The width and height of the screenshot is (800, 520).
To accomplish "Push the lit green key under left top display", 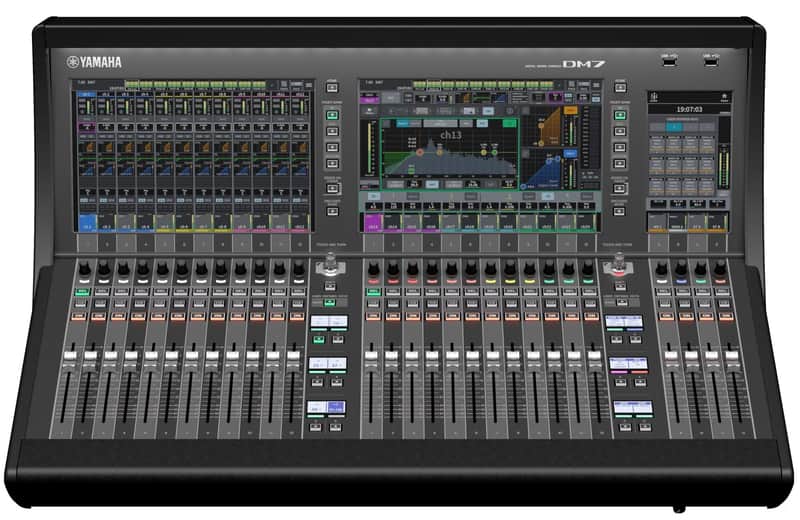I will [319, 339].
